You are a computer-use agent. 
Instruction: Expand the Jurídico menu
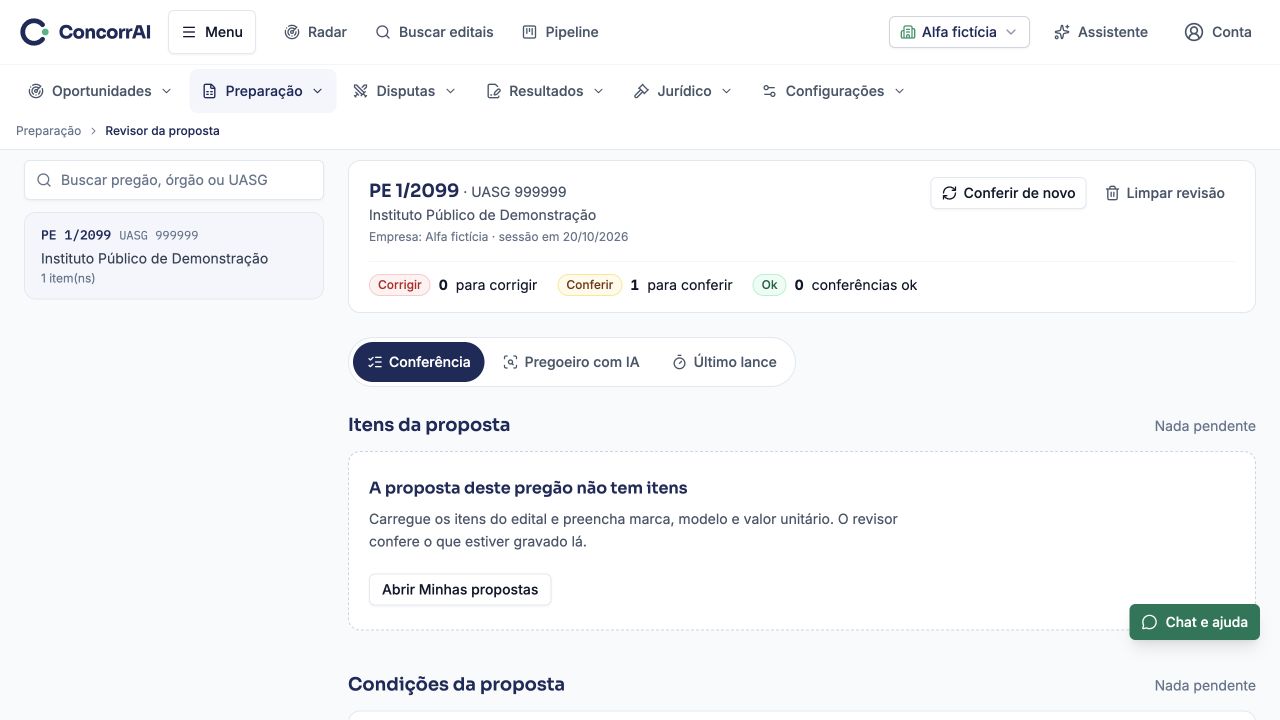tap(683, 91)
